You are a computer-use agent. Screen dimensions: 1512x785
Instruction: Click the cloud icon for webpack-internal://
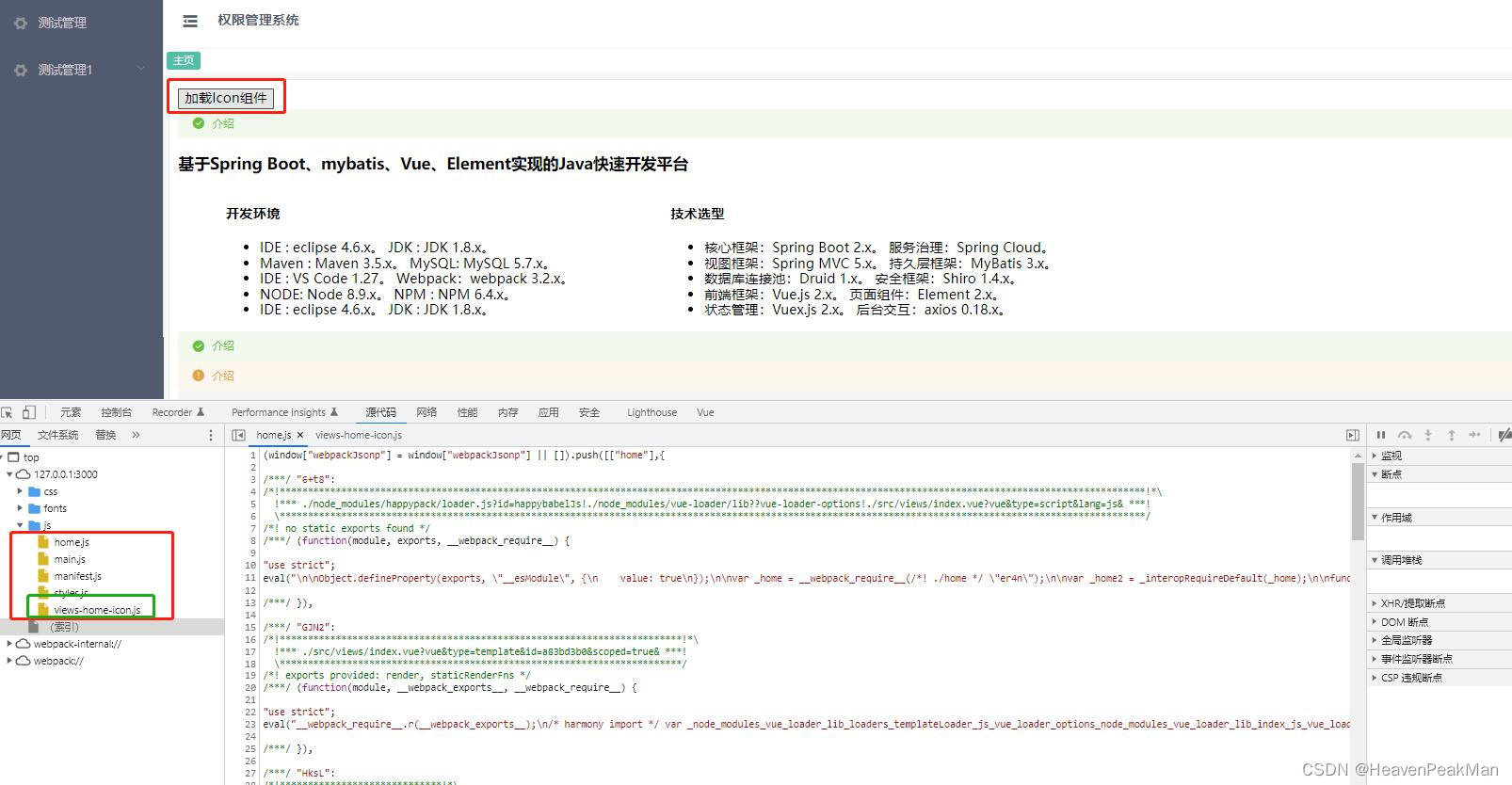pyautogui.click(x=24, y=644)
